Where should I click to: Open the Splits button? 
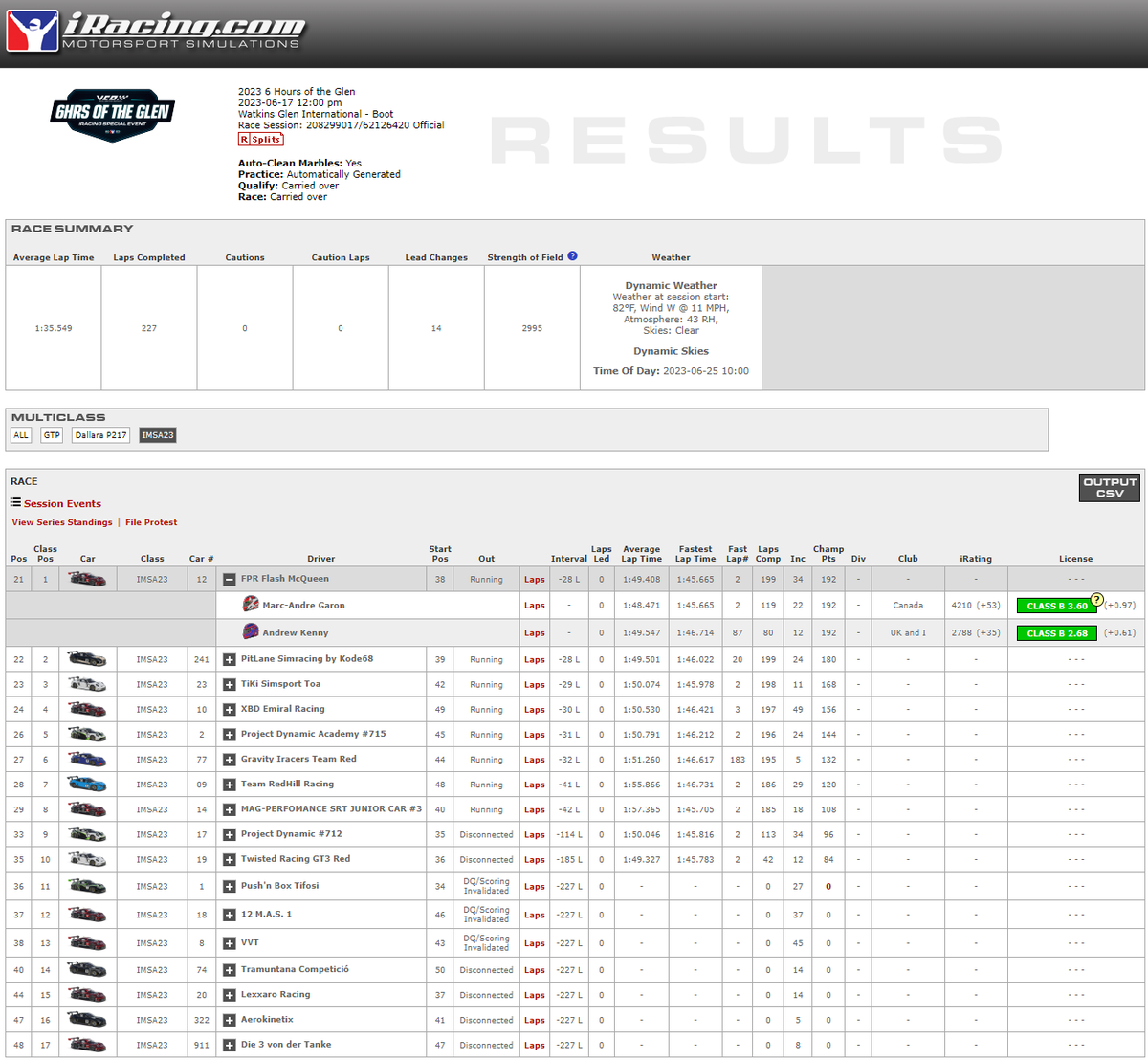click(260, 139)
